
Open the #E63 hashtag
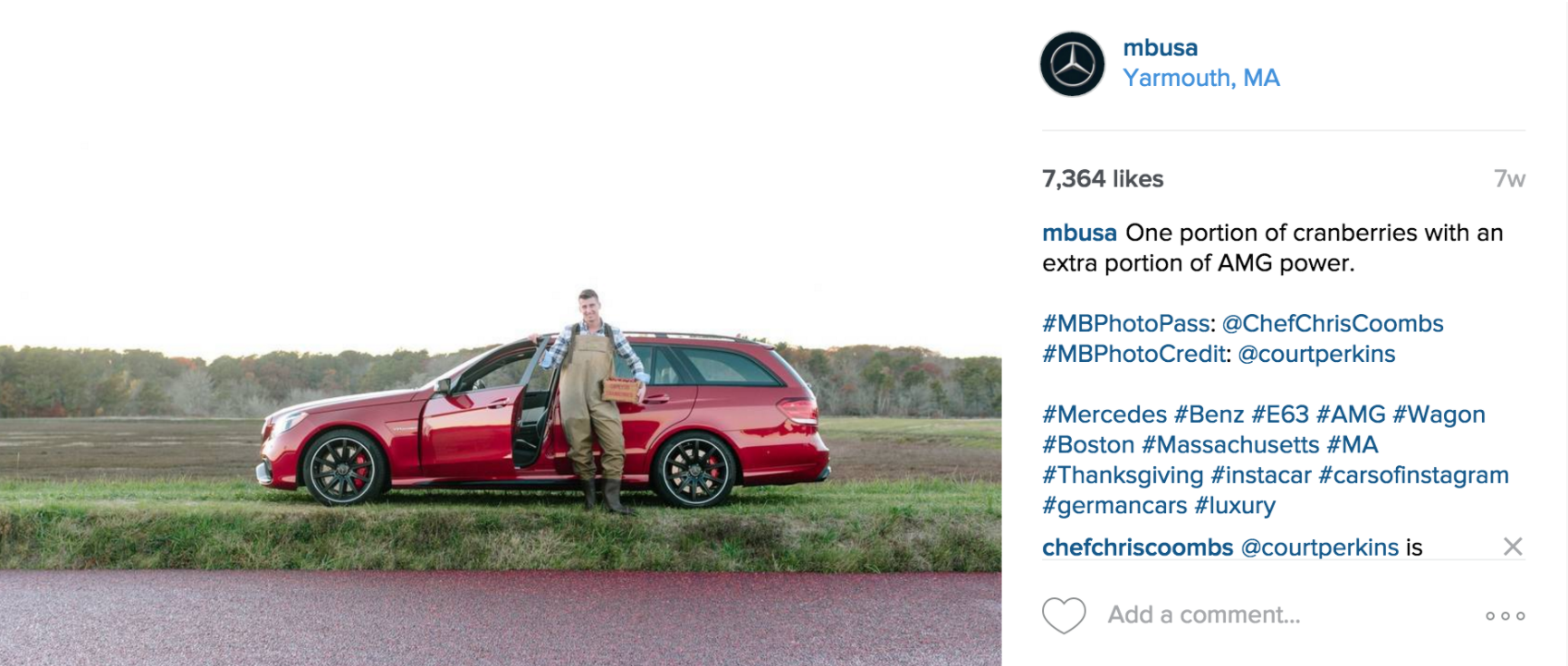(1280, 414)
